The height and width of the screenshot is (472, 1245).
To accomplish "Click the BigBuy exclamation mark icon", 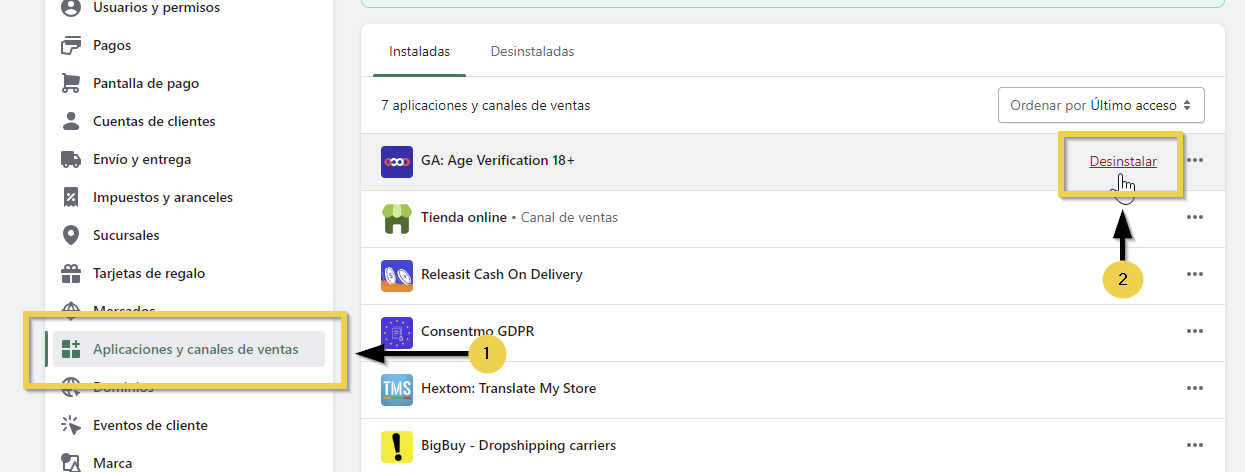I will point(397,445).
